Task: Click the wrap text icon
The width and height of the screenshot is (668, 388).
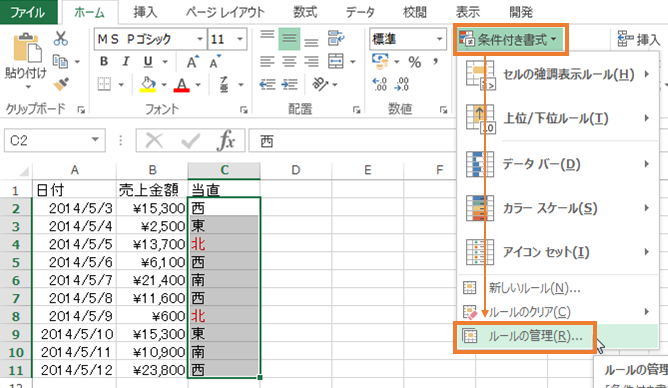Action: point(336,38)
